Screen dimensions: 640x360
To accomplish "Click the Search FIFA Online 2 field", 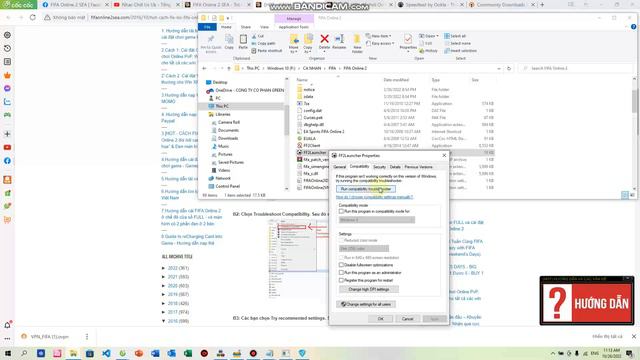I will 576,68.
